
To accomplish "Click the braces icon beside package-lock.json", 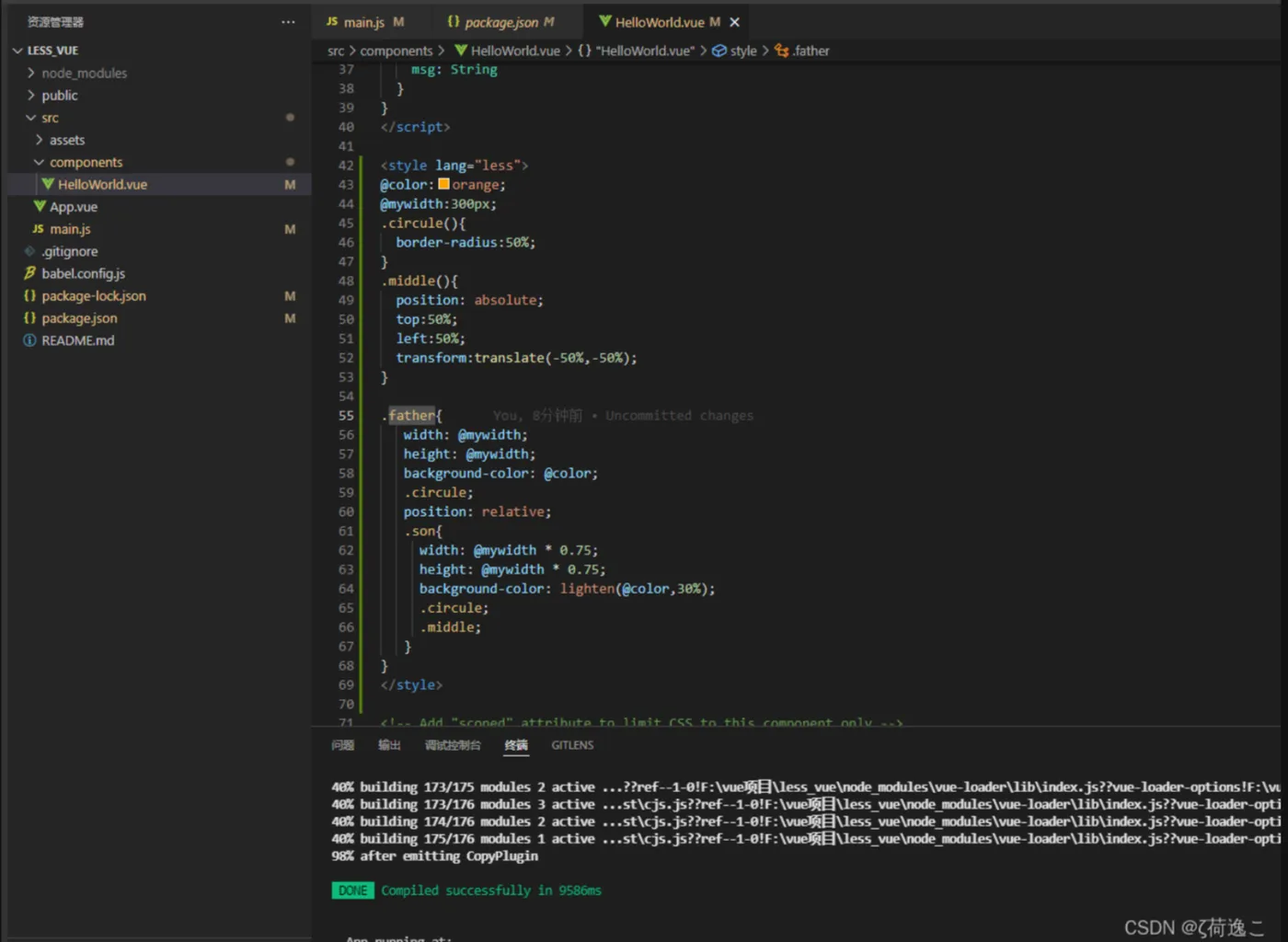I will [x=29, y=296].
